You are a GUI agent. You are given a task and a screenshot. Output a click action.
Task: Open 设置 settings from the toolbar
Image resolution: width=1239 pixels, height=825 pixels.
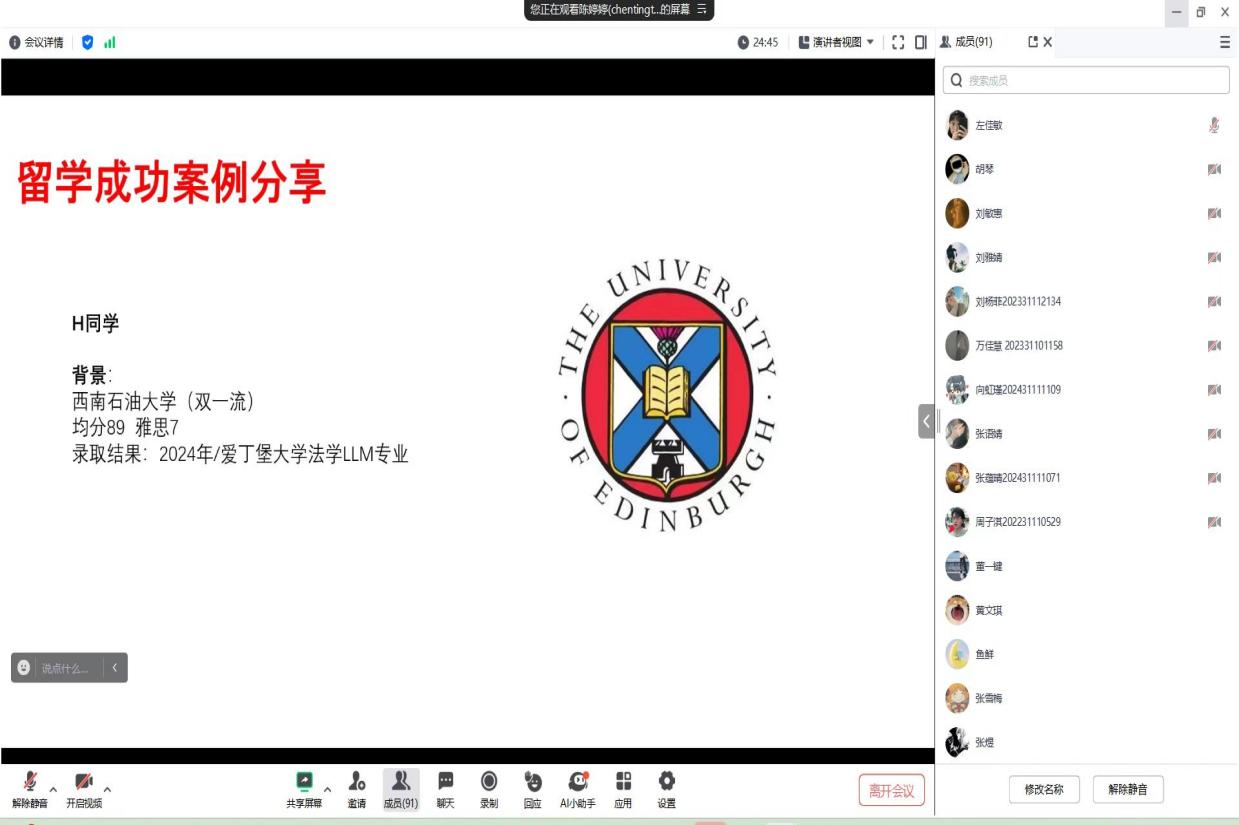point(666,783)
